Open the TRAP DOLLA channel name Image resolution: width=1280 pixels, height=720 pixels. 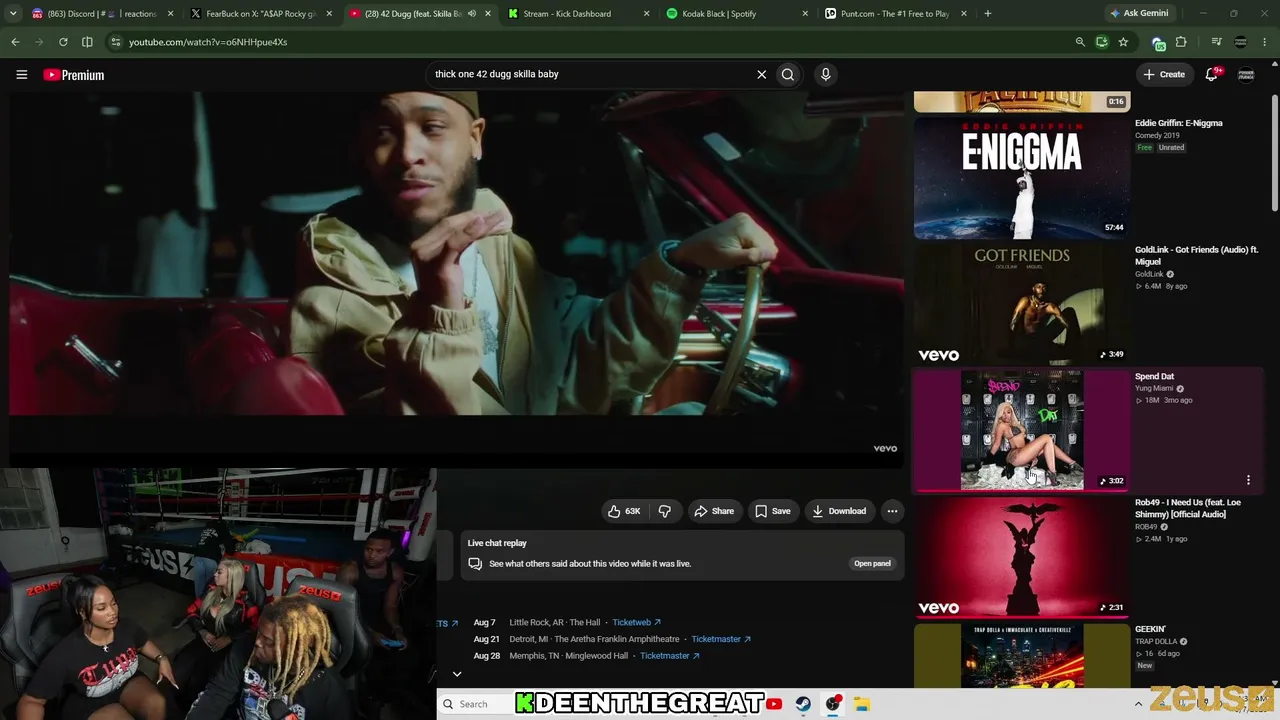pos(1156,642)
